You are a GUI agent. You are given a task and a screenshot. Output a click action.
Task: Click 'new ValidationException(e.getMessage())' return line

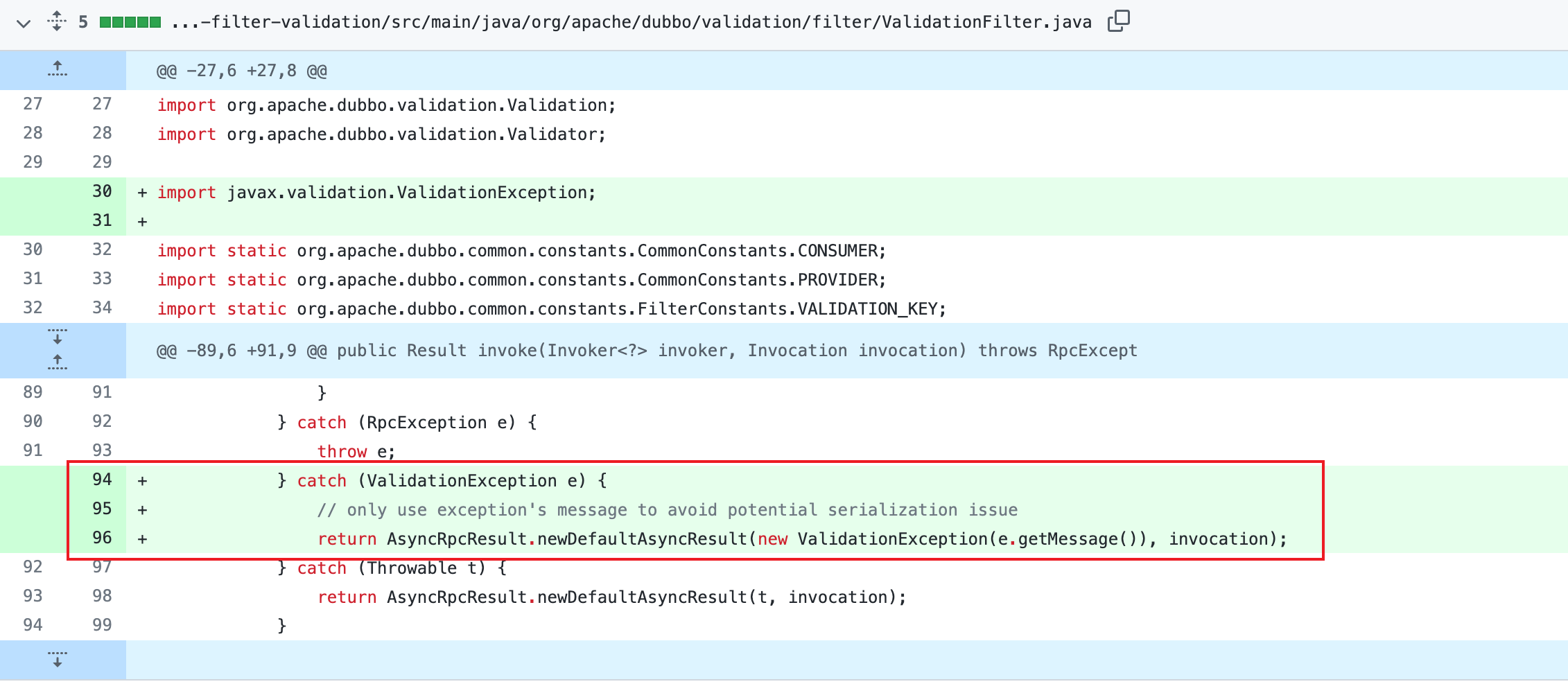[802, 539]
